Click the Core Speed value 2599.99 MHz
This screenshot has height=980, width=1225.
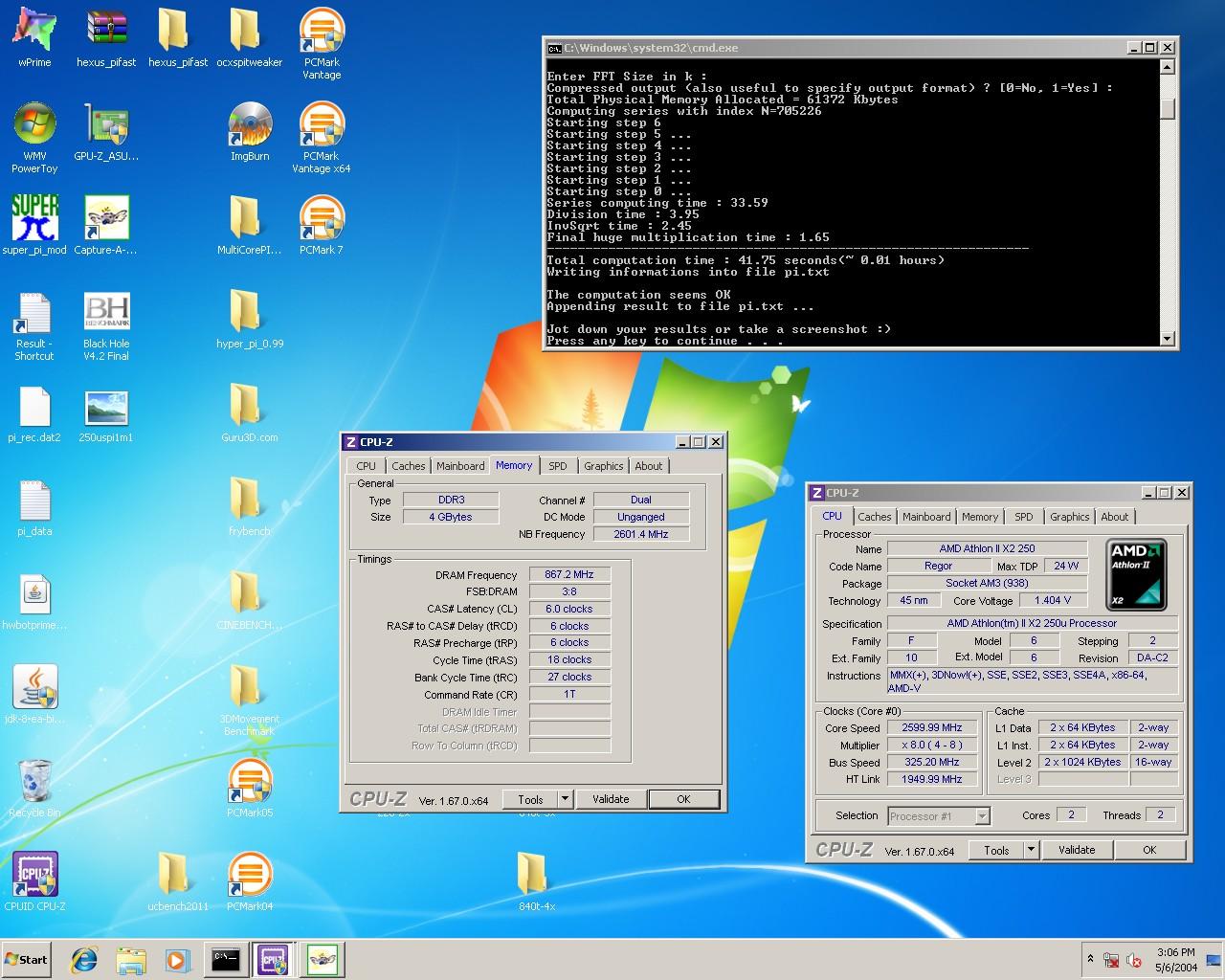pos(931,727)
